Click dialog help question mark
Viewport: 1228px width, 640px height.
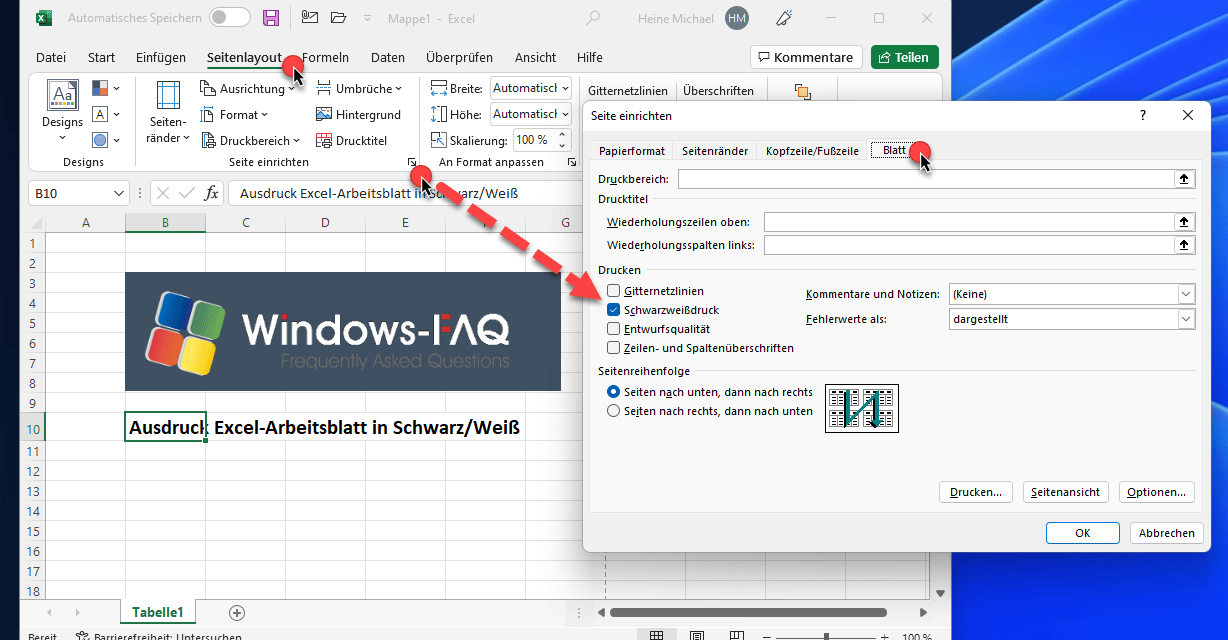coord(1143,116)
